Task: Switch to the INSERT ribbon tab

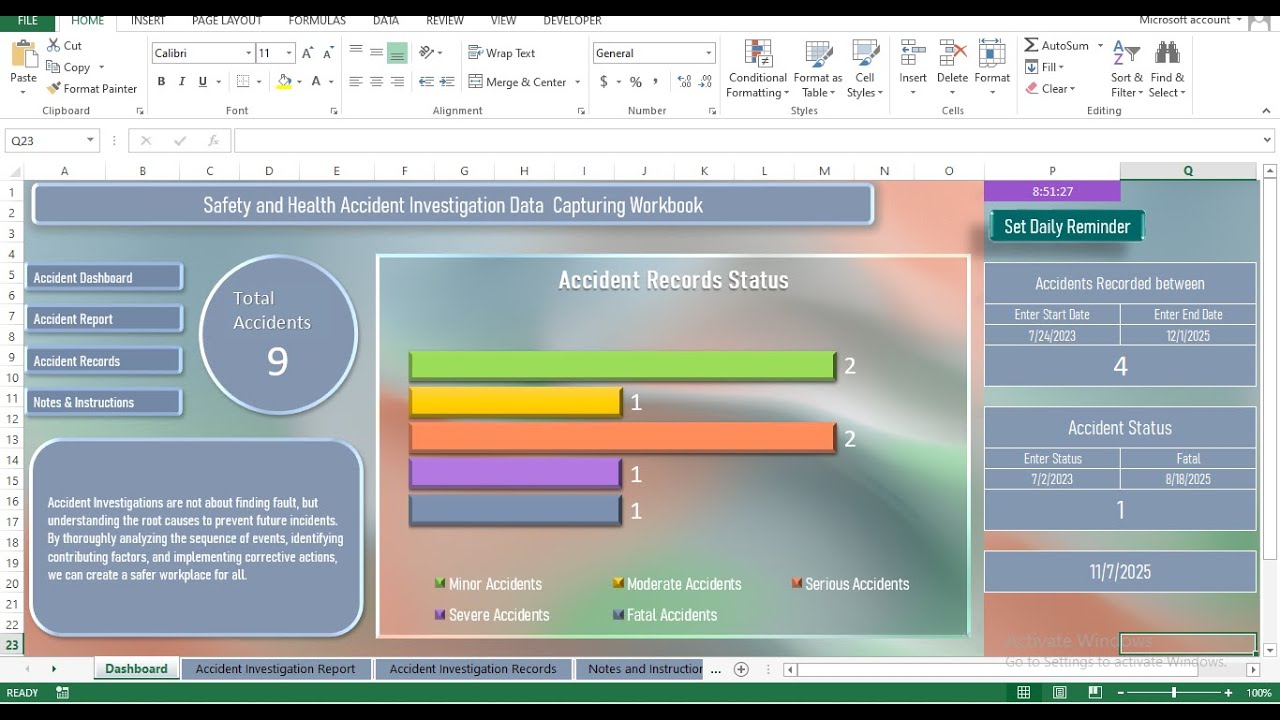Action: click(x=148, y=20)
